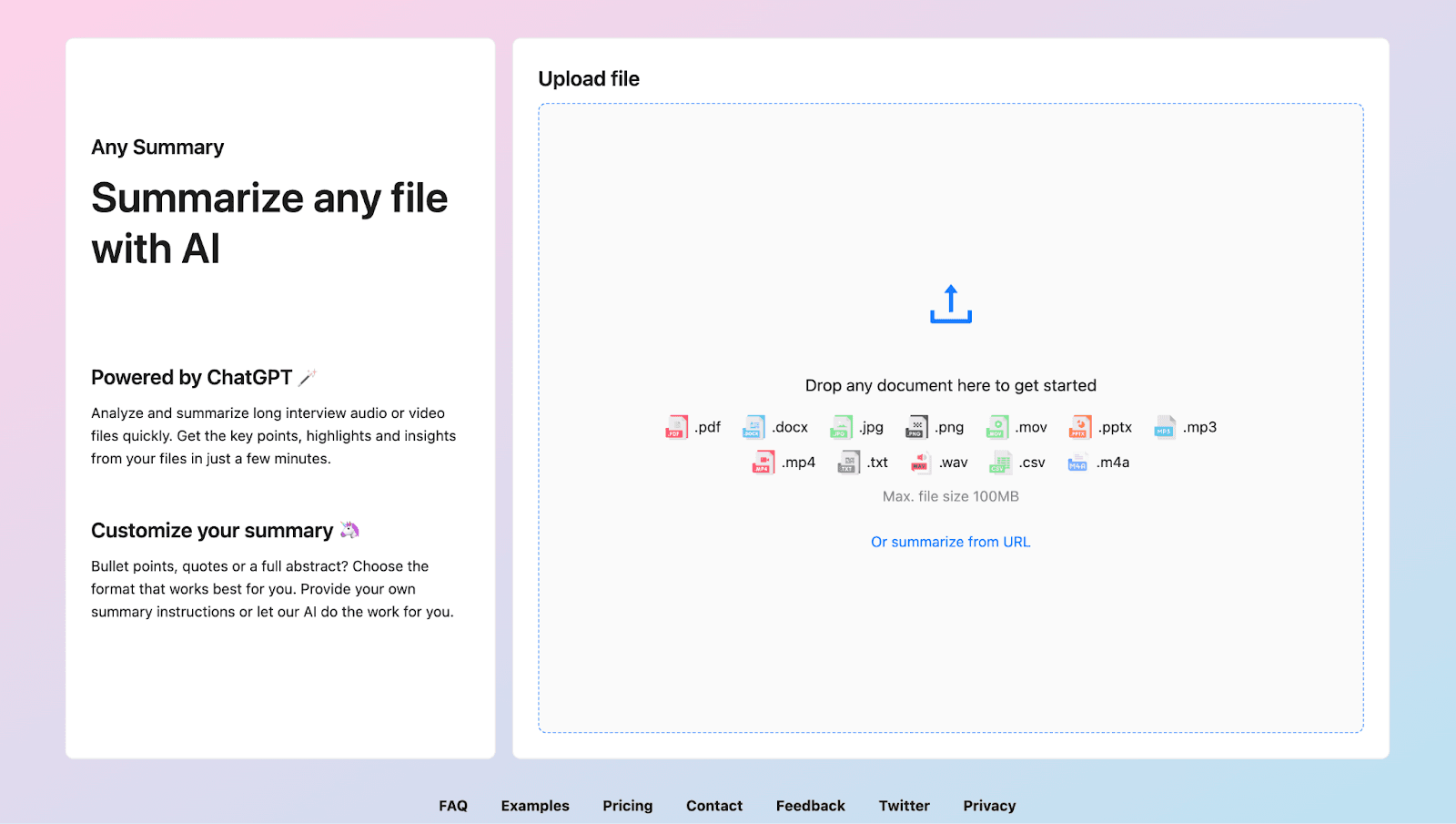Screen dimensions: 1456x824
Task: Click the .wav audio file icon
Action: pos(920,463)
